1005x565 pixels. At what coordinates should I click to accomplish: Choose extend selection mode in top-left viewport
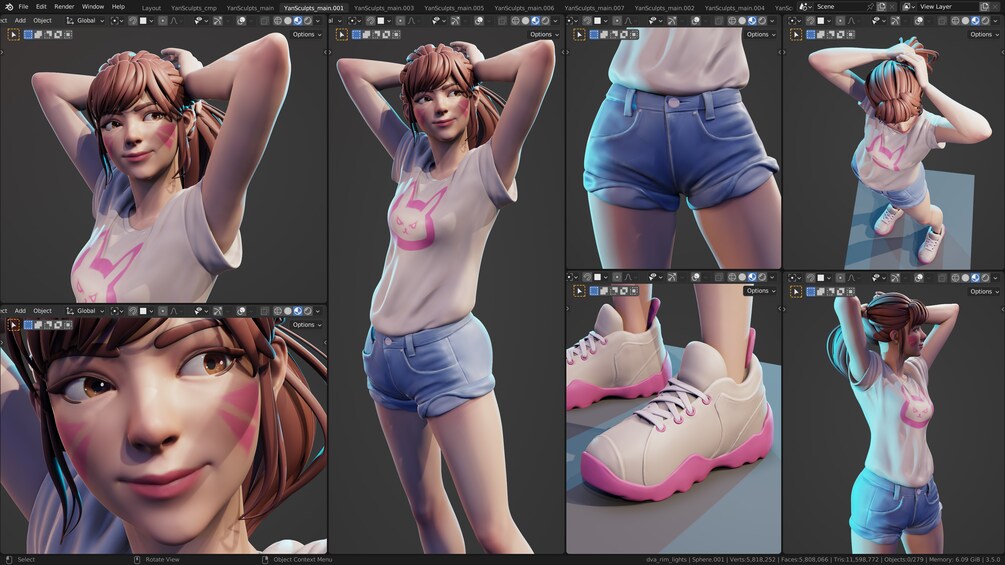coord(38,35)
